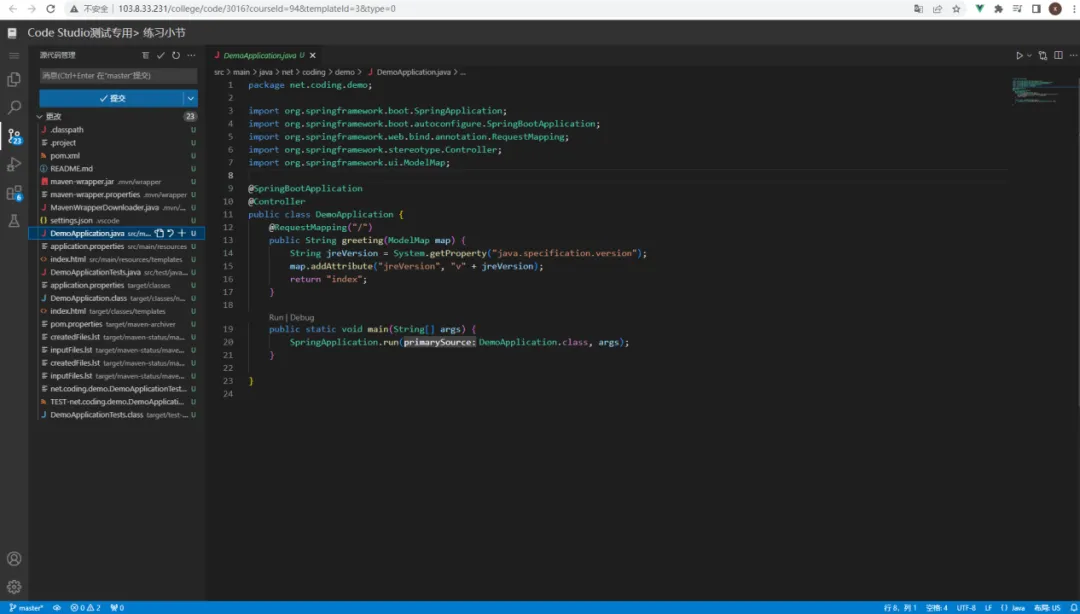This screenshot has width=1080, height=614.
Task: Click the browser address bar URL
Action: point(257,9)
